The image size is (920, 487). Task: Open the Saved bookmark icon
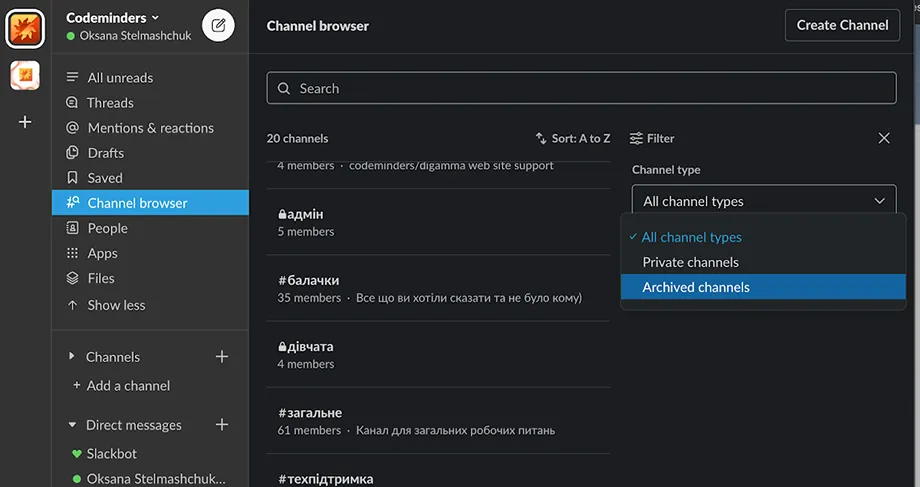[x=72, y=177]
